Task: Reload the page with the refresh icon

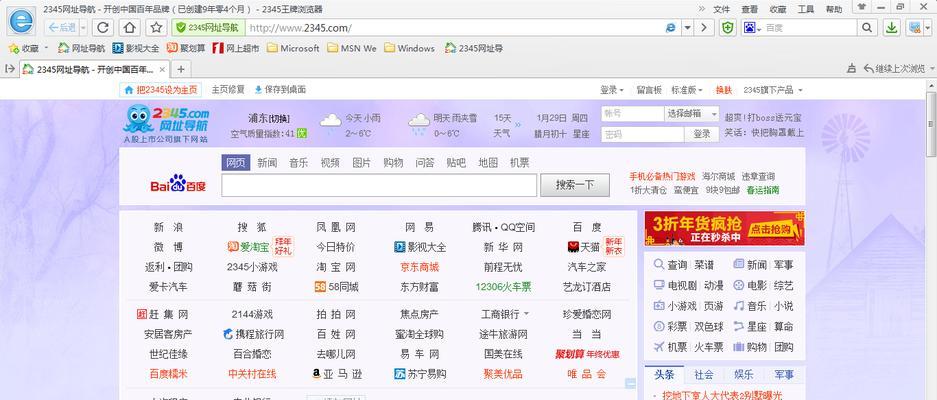Action: click(x=103, y=28)
